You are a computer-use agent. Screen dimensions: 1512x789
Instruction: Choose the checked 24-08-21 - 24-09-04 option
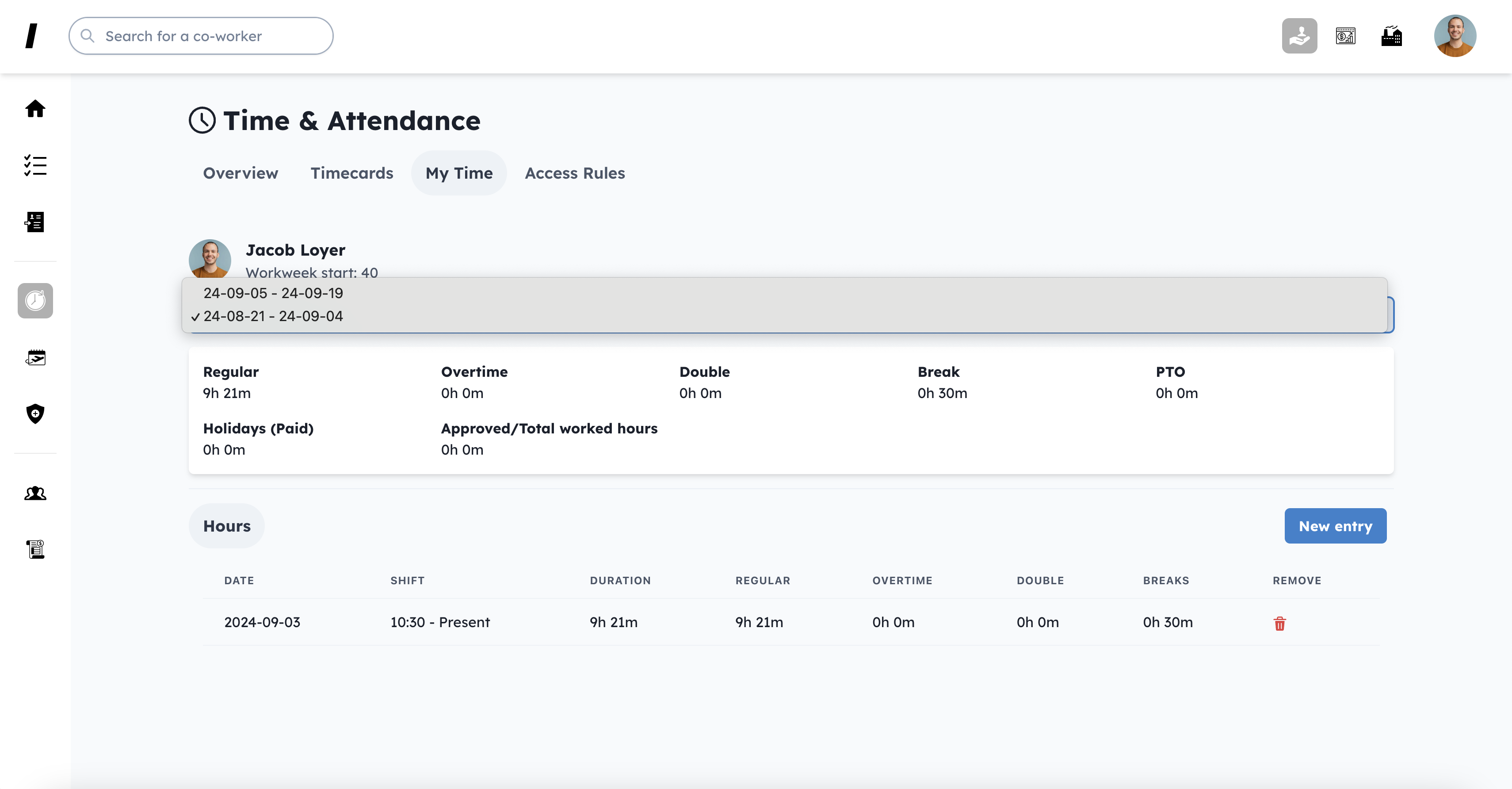pos(273,316)
